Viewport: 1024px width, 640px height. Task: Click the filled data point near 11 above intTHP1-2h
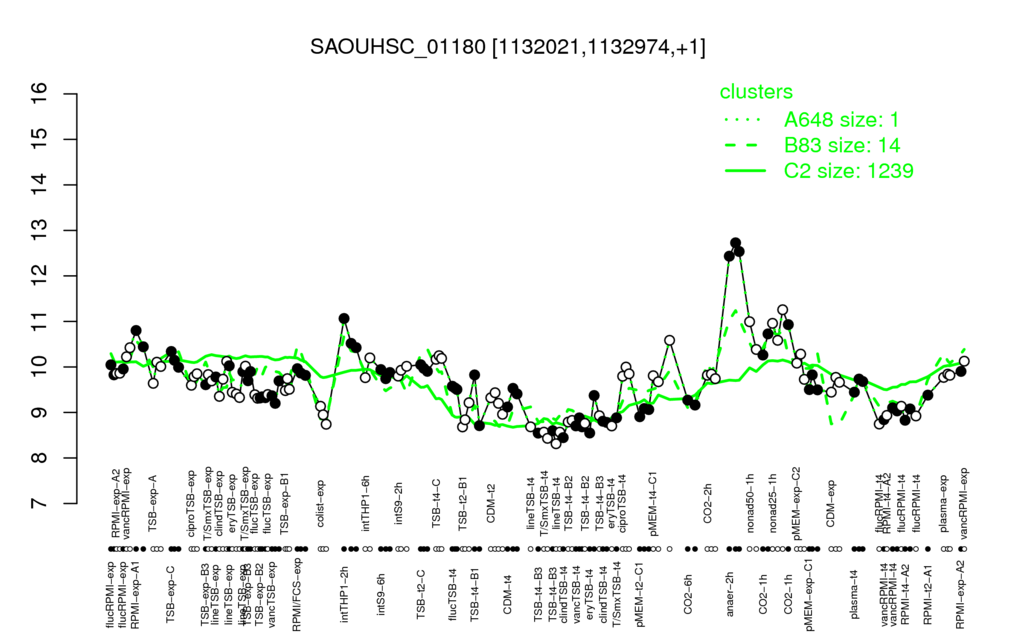pos(344,319)
